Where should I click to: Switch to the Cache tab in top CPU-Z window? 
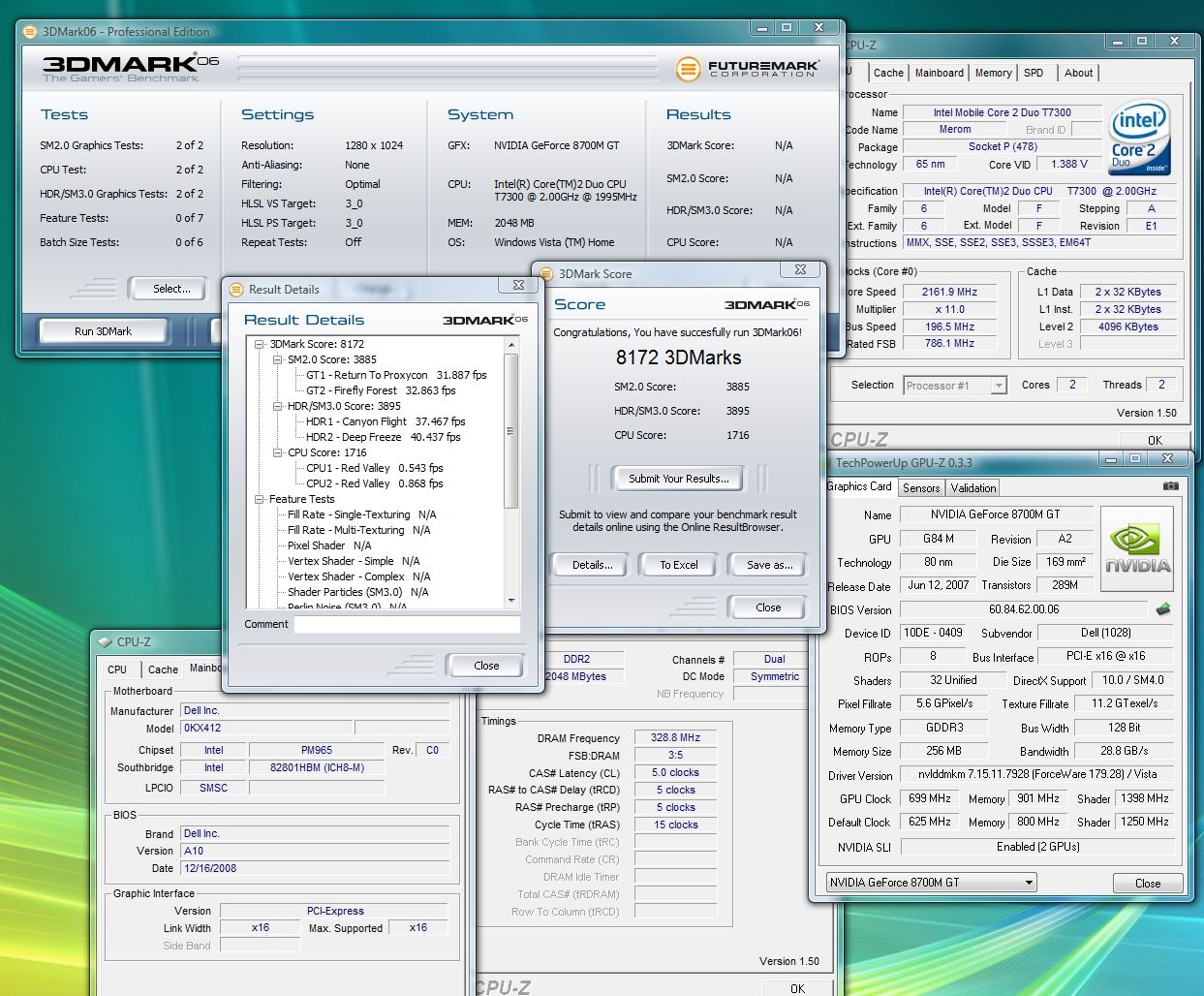[887, 73]
